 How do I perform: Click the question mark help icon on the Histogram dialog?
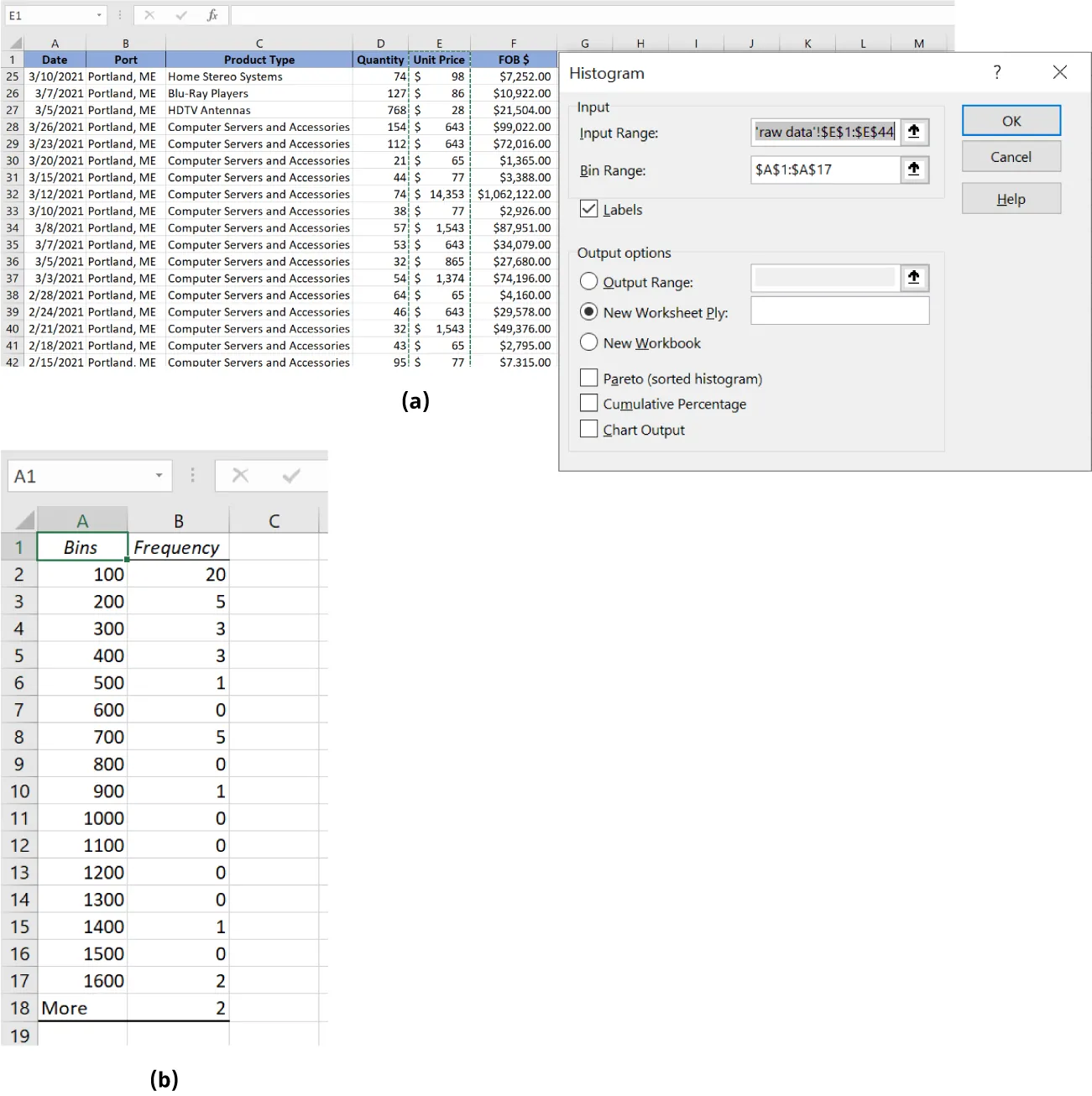(x=996, y=72)
